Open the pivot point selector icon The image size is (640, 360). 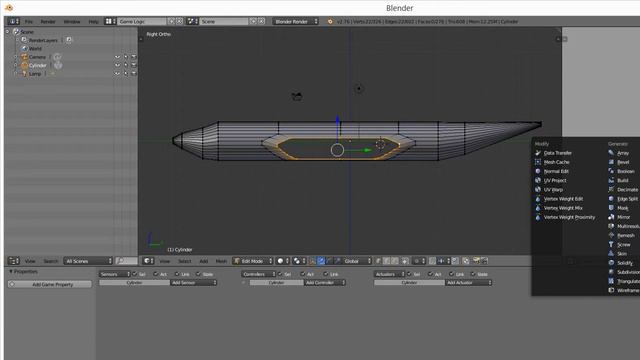pyautogui.click(x=299, y=261)
